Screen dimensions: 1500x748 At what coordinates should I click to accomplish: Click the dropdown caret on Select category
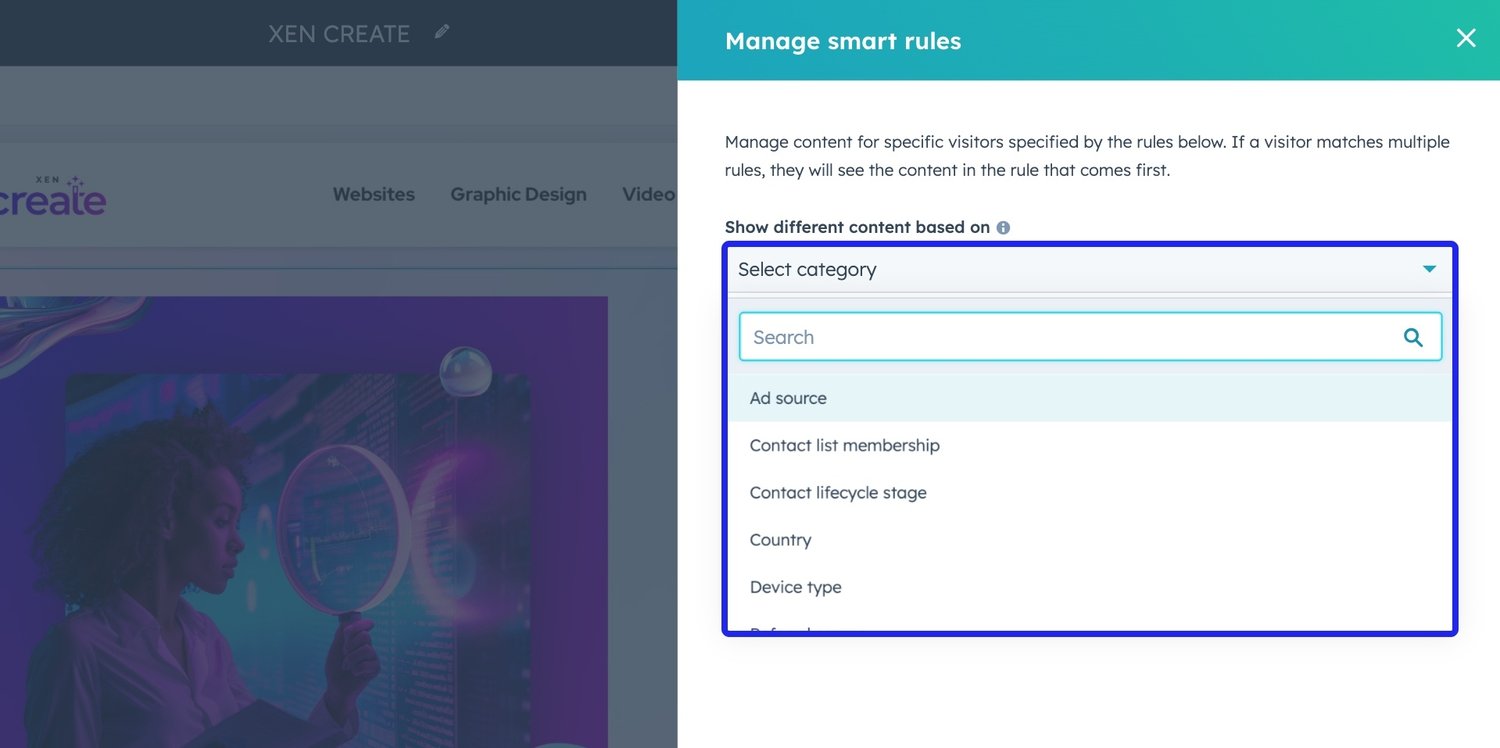click(x=1429, y=269)
